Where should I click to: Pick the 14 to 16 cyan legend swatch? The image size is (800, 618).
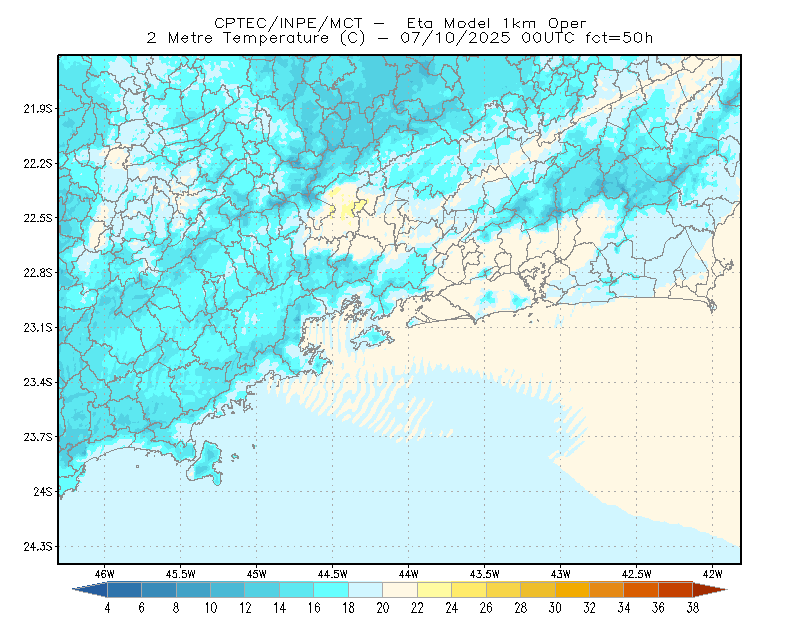tap(296, 589)
